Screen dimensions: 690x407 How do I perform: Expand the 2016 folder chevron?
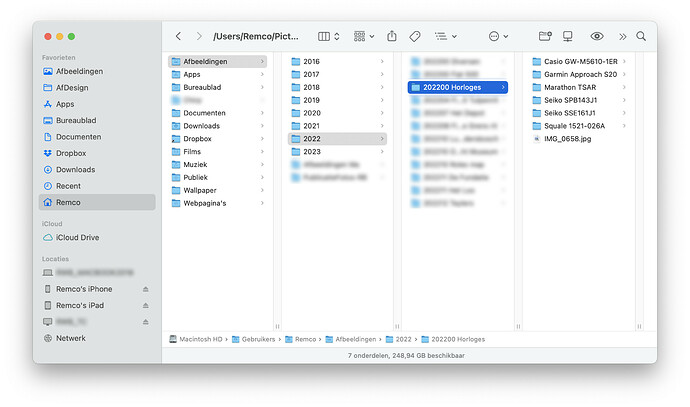tap(382, 62)
